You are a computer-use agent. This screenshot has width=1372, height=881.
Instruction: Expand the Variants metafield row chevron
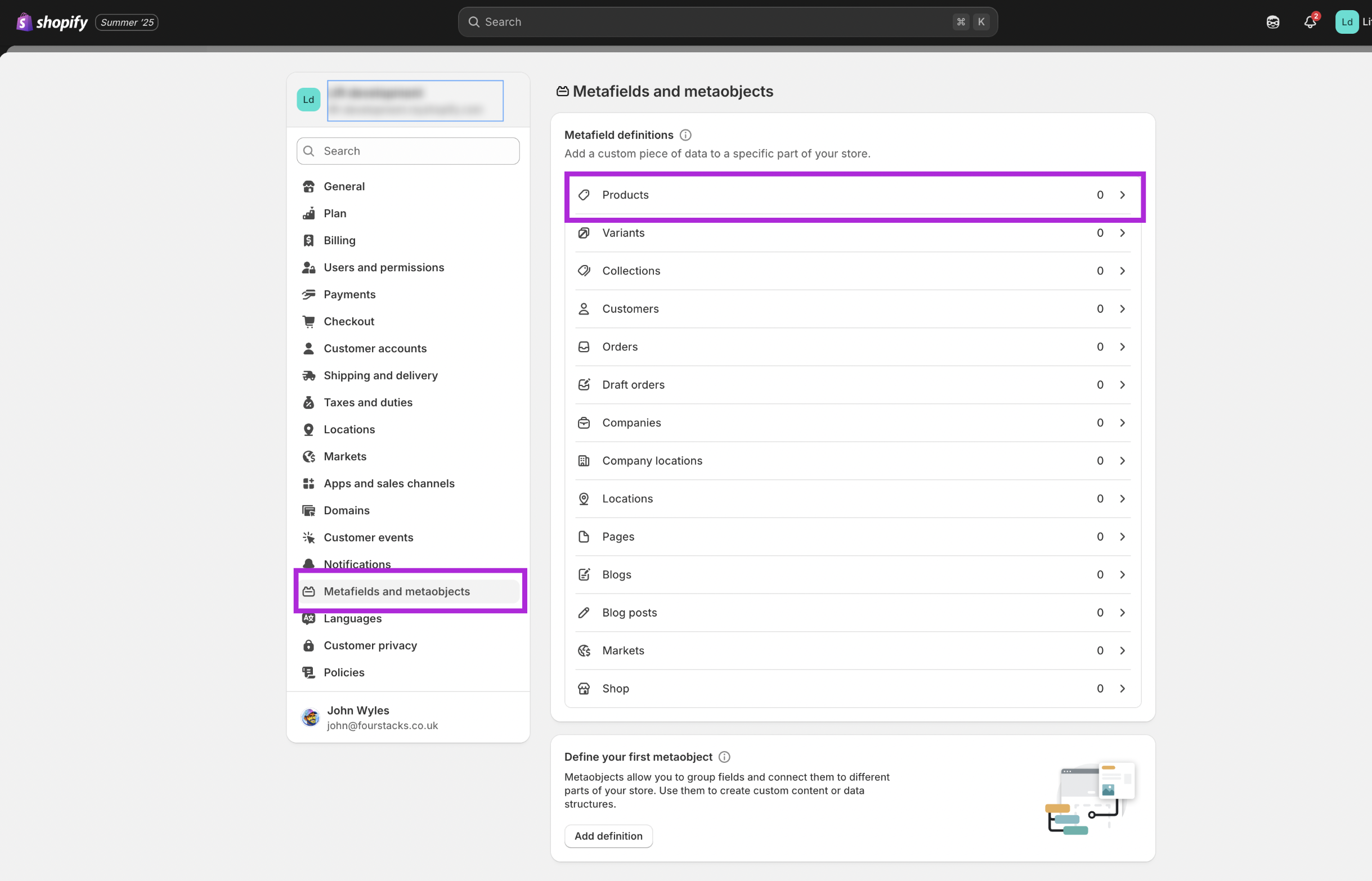click(x=1122, y=233)
